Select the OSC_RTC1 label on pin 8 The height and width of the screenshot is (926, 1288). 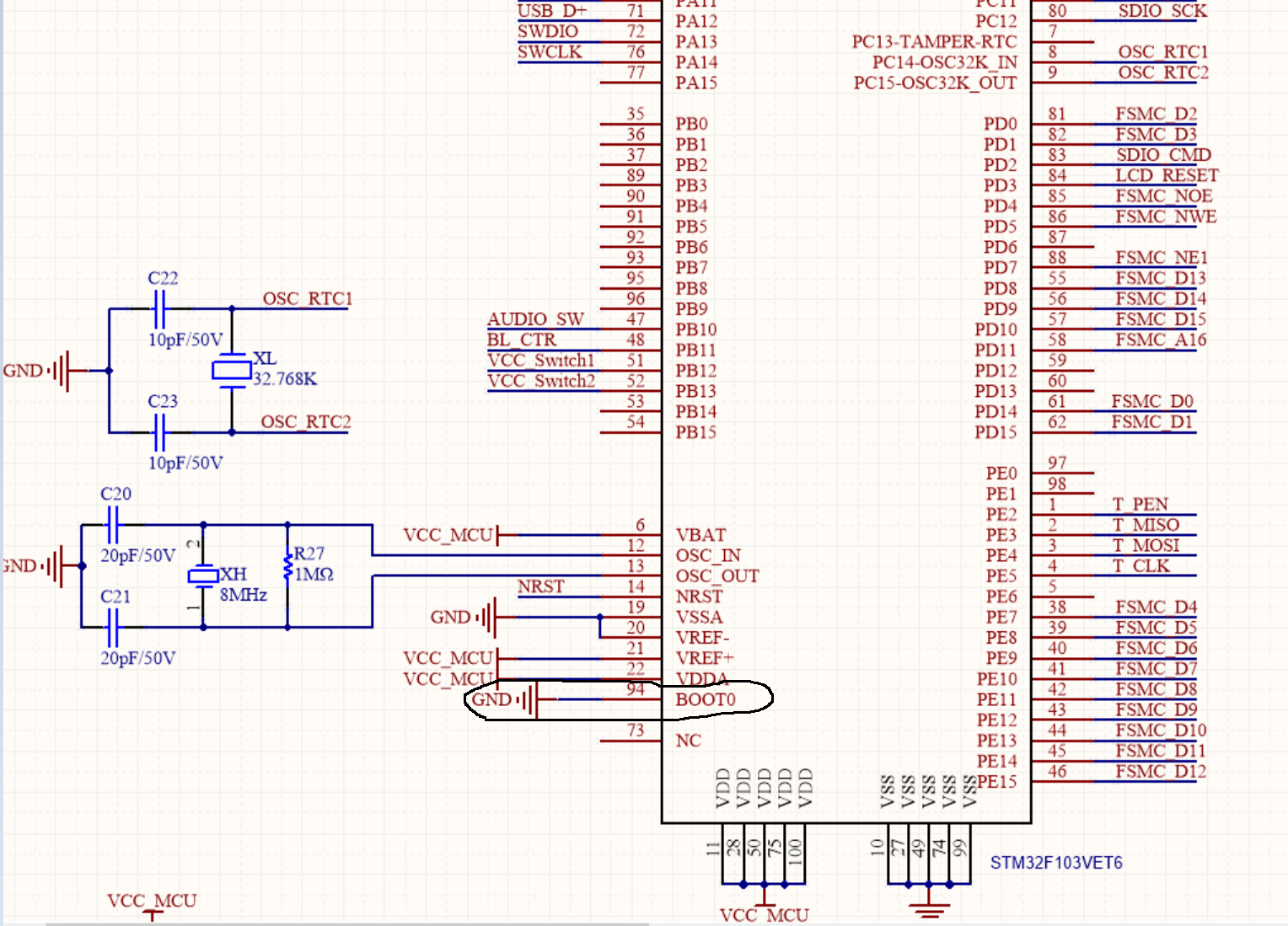click(1163, 51)
